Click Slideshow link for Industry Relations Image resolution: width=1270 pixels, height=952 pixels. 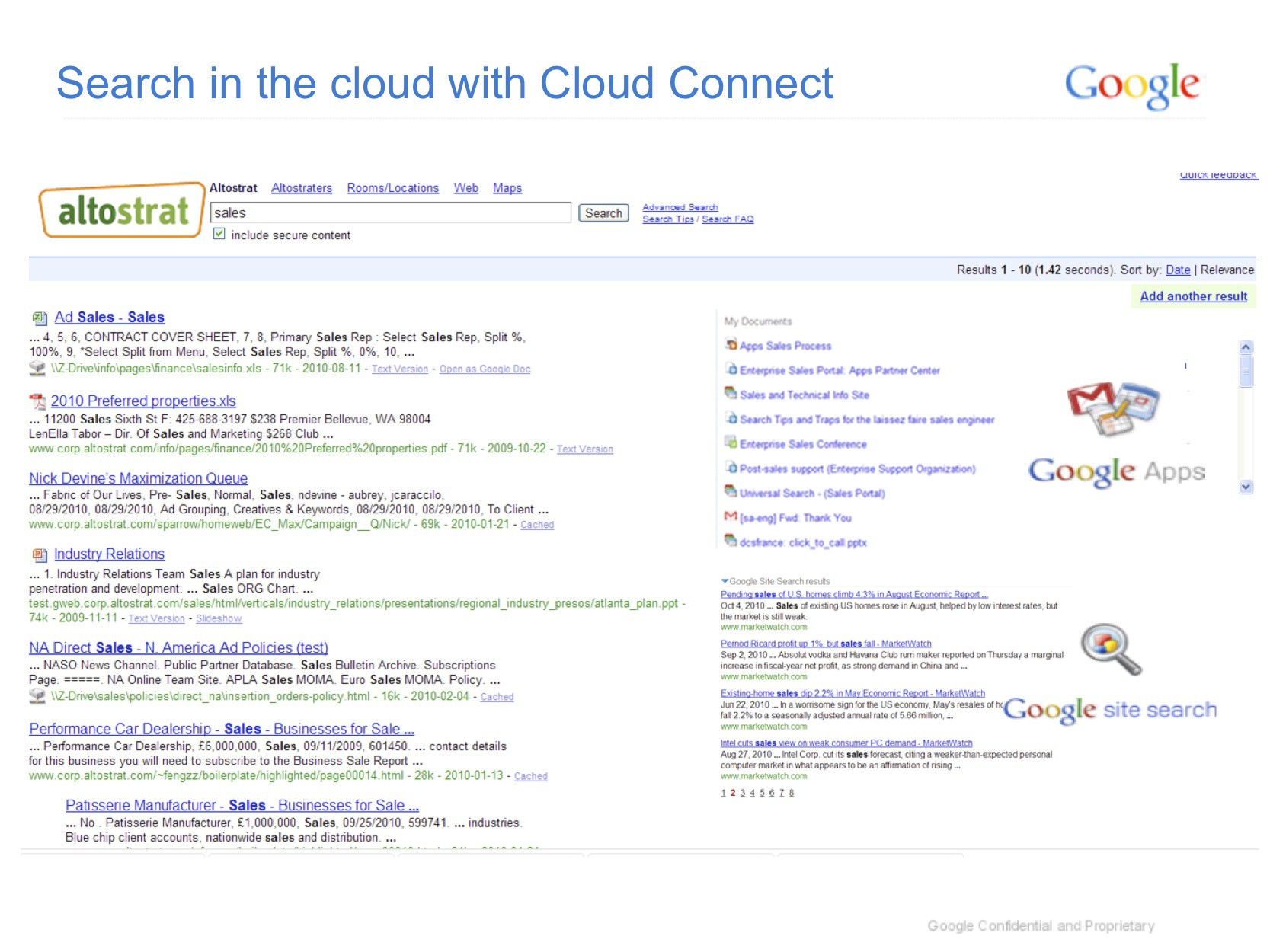[219, 619]
